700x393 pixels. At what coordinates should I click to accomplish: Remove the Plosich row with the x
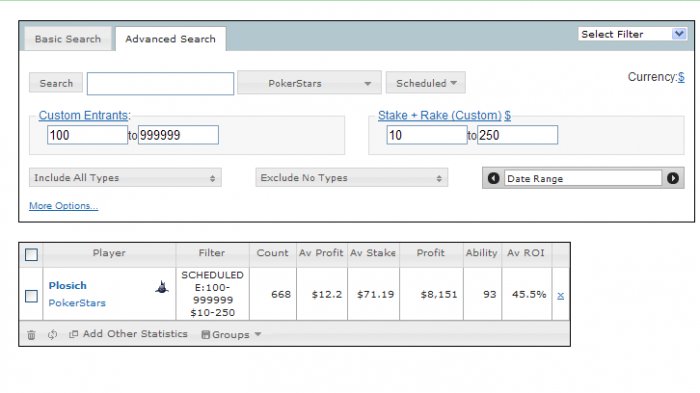pyautogui.click(x=560, y=295)
